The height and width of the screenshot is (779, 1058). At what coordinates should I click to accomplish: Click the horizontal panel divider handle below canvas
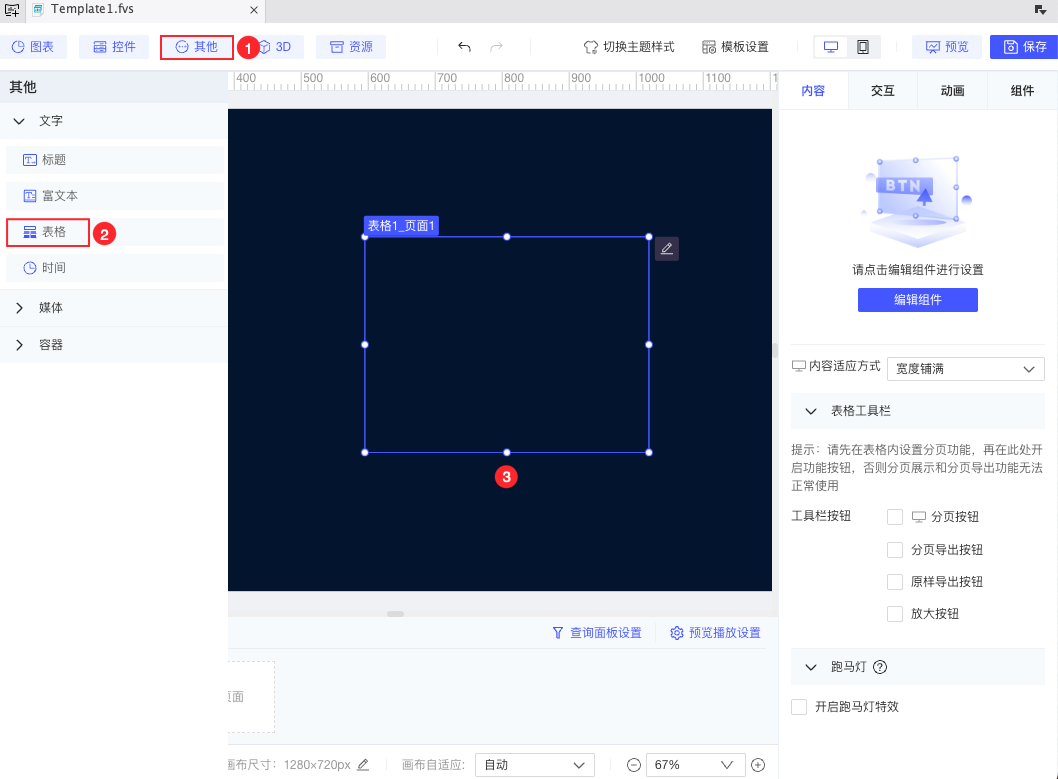(x=395, y=614)
